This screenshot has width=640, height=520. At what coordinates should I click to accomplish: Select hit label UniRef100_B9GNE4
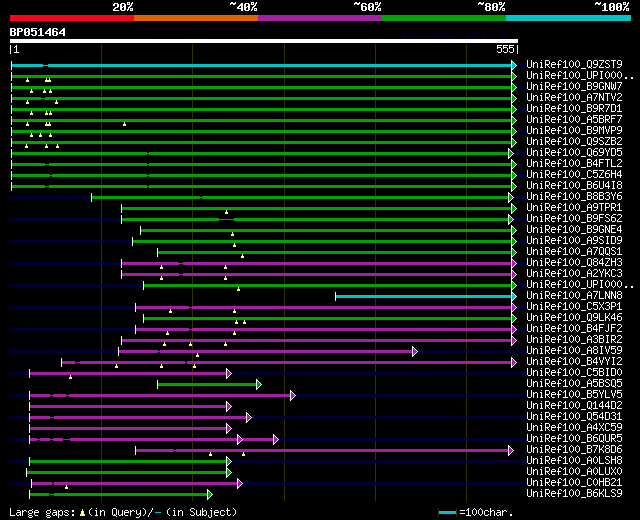[x=574, y=229]
